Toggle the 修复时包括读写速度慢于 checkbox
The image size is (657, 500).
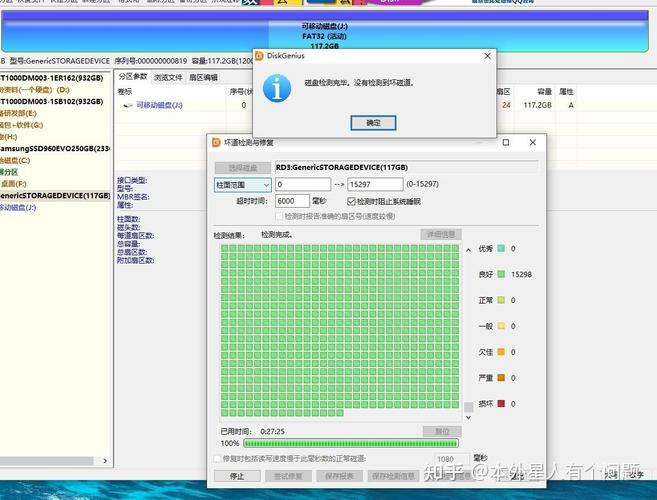(x=217, y=459)
